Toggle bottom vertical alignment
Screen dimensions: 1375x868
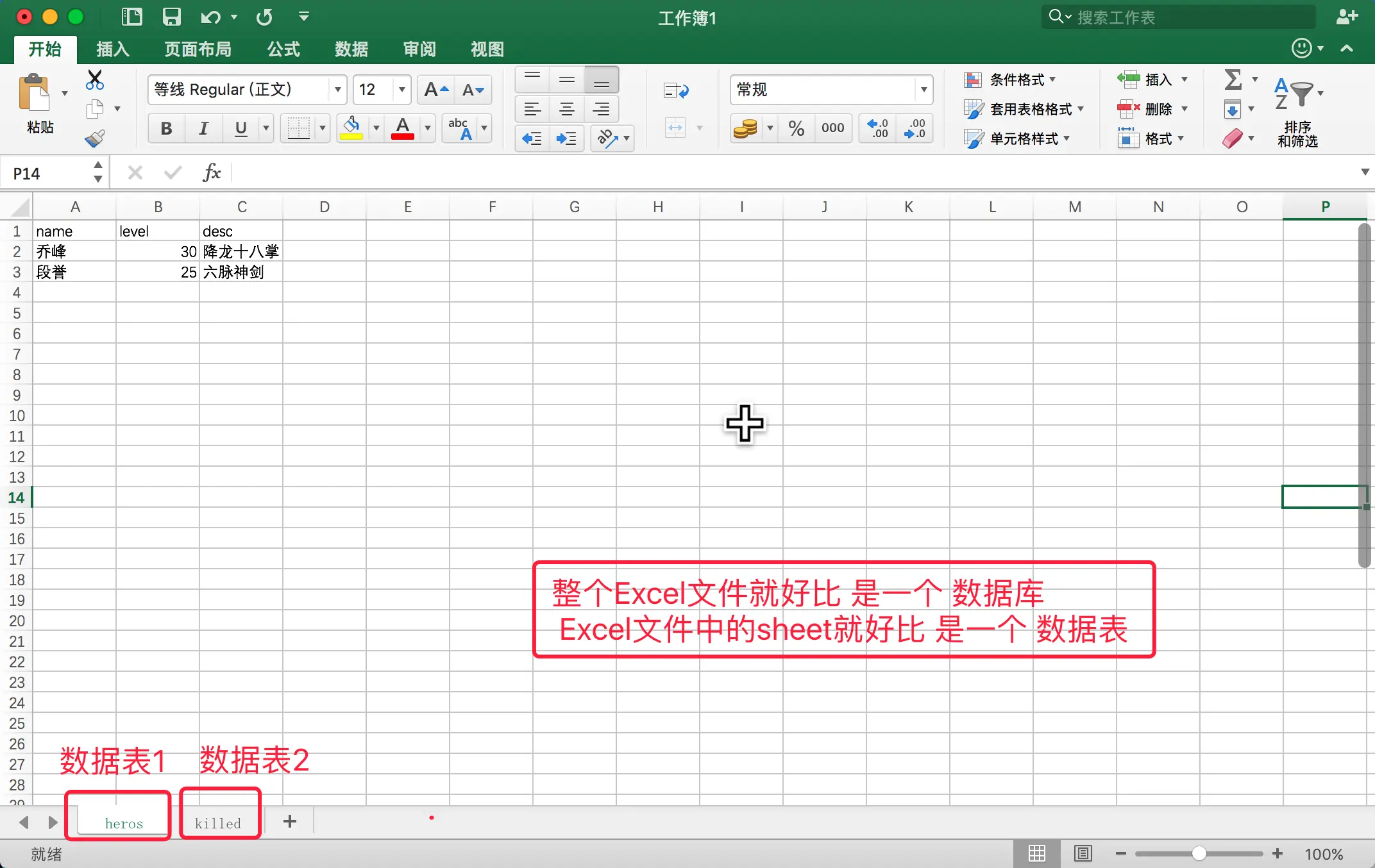click(602, 79)
